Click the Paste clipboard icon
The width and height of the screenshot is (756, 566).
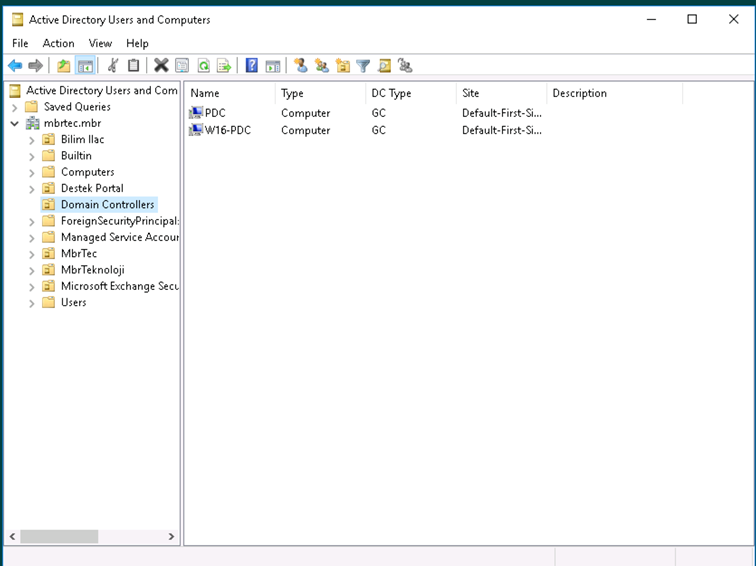(134, 66)
